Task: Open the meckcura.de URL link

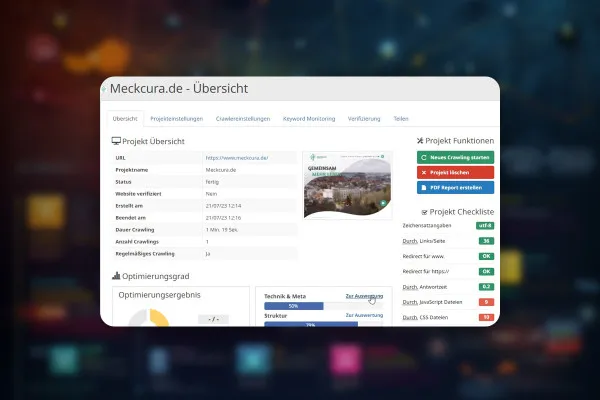Action: [x=237, y=158]
